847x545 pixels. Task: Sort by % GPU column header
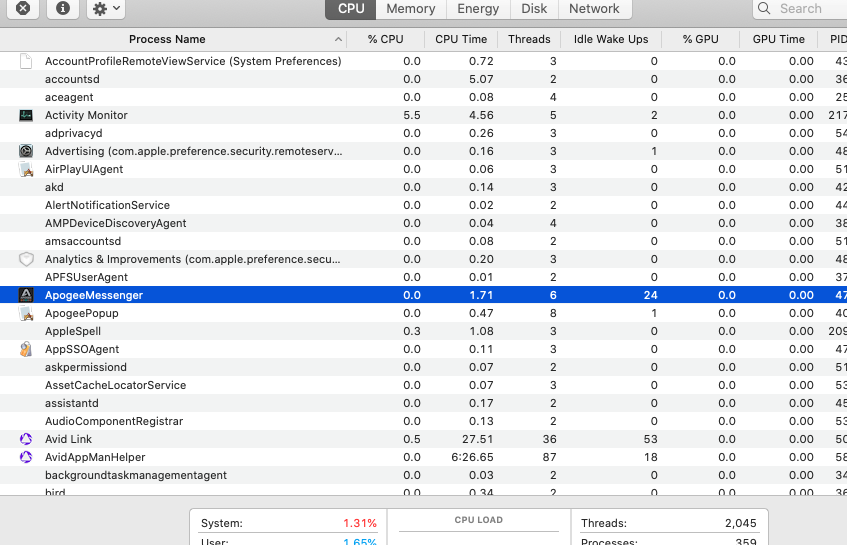click(700, 39)
